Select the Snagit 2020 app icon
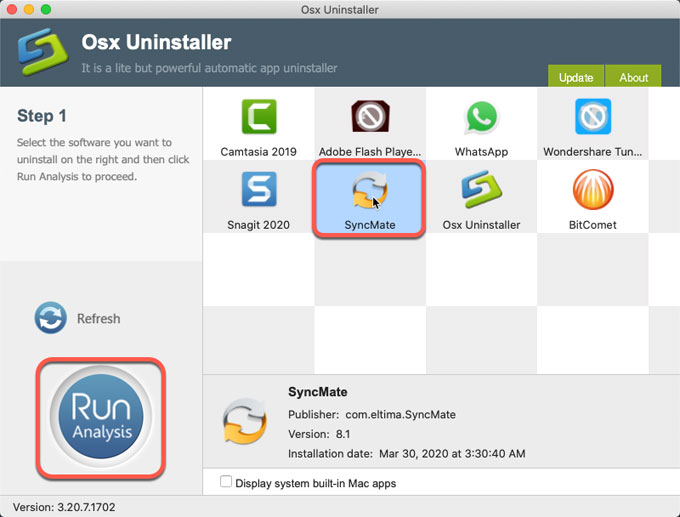 tap(259, 189)
